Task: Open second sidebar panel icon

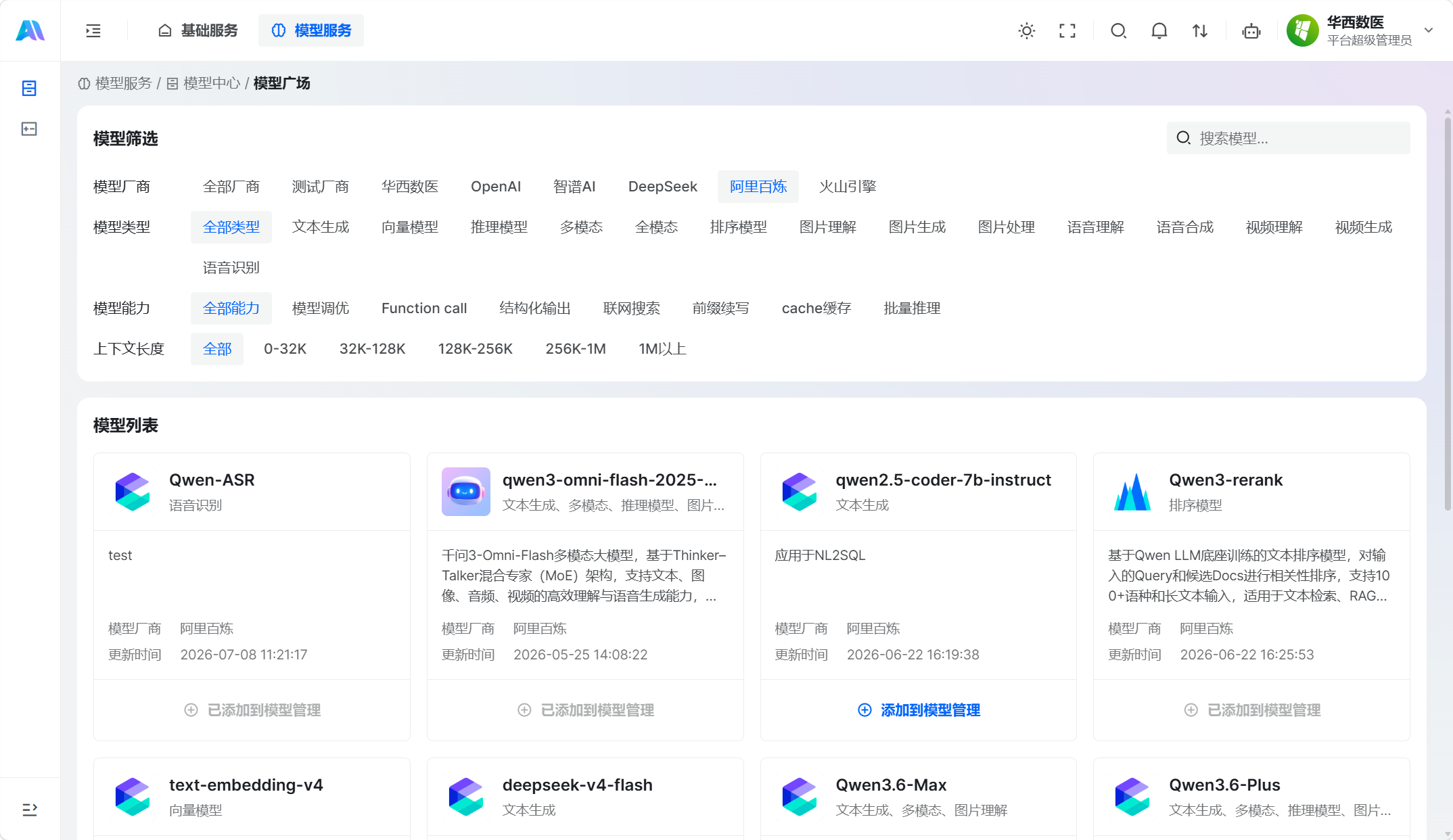Action: click(29, 129)
